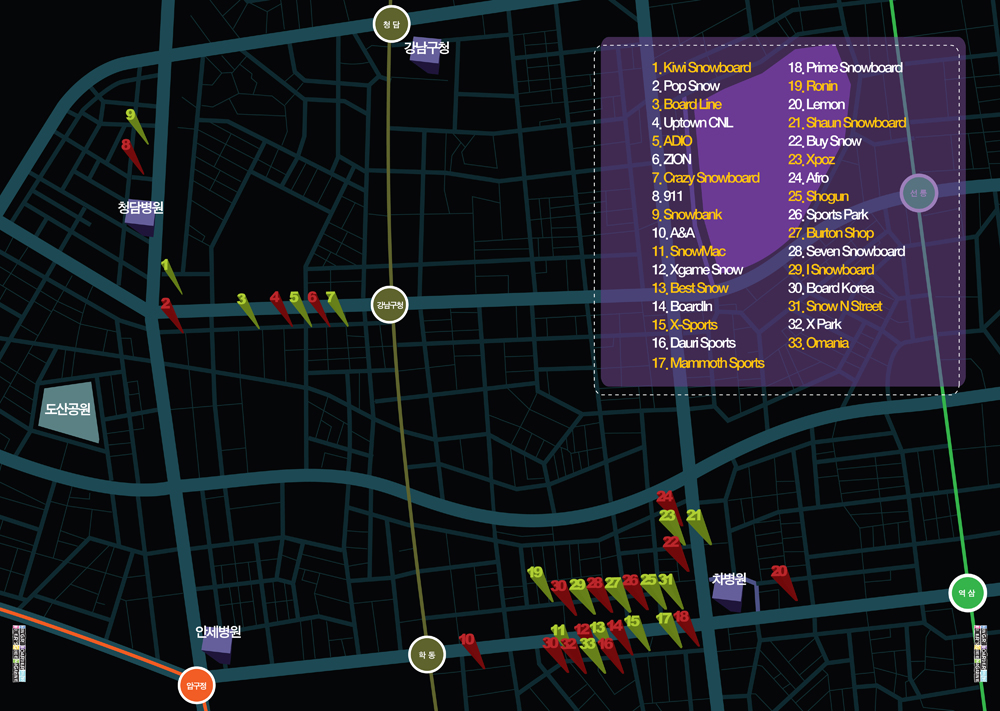Click map marker number 9
The image size is (1000, 711).
click(x=136, y=126)
